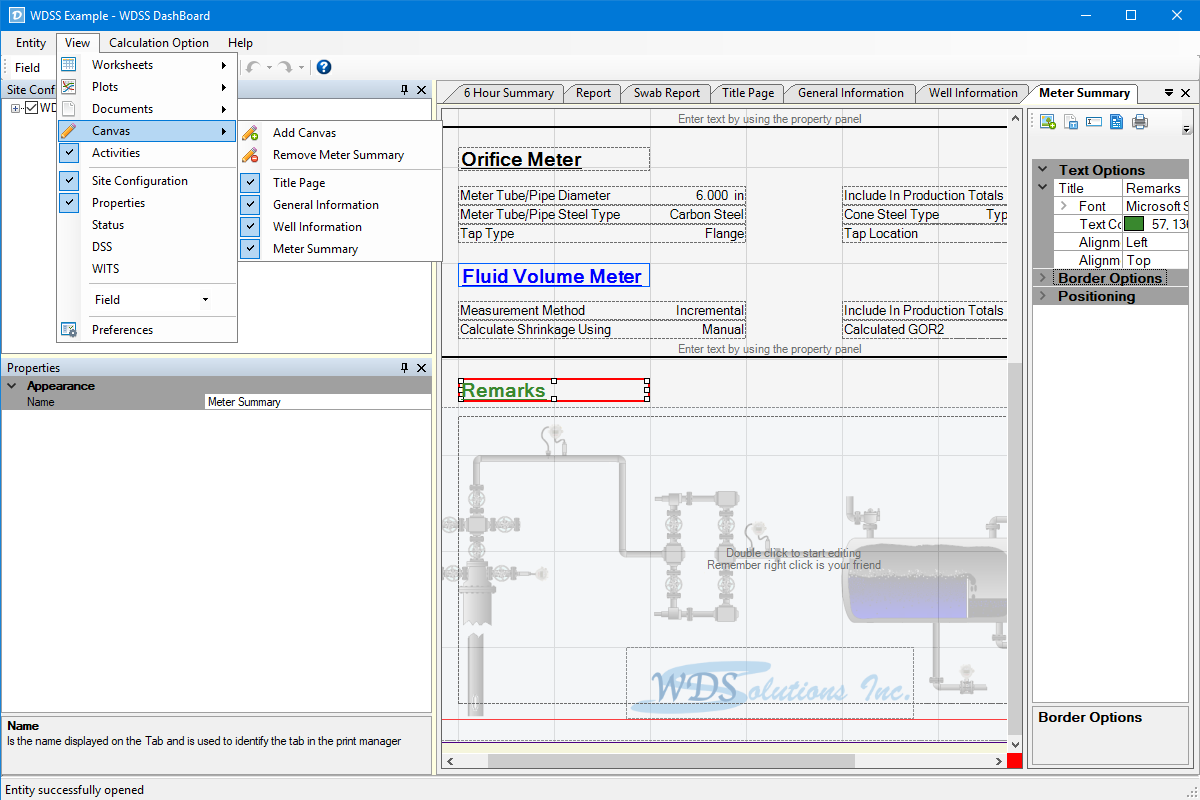1200x800 pixels.
Task: Toggle the WD tree node checkbox
Action: [x=31, y=108]
